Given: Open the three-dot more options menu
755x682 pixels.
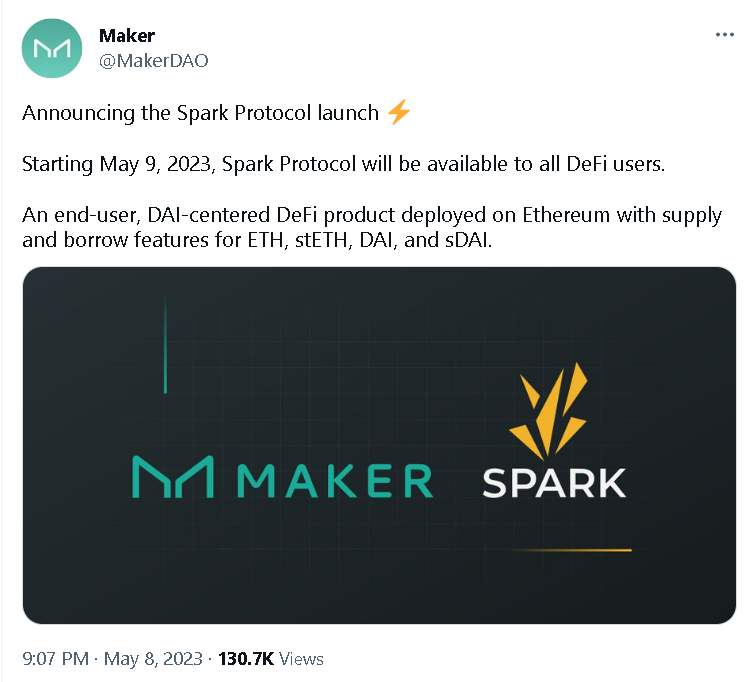Looking at the screenshot, I should [724, 35].
